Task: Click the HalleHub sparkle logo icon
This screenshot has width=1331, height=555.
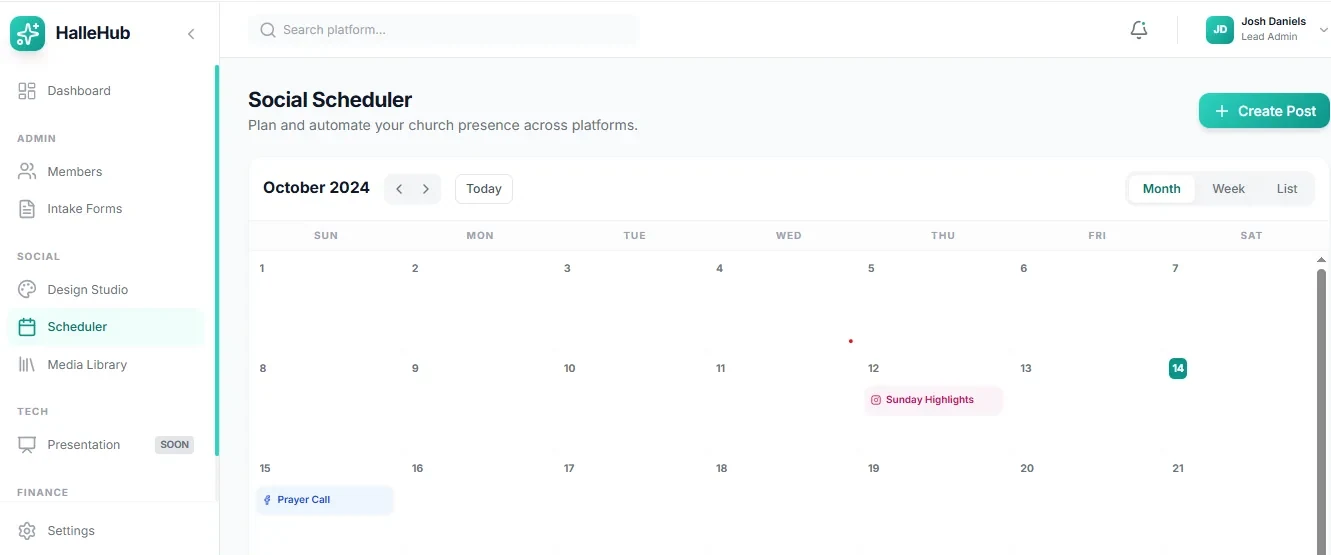Action: 27,33
